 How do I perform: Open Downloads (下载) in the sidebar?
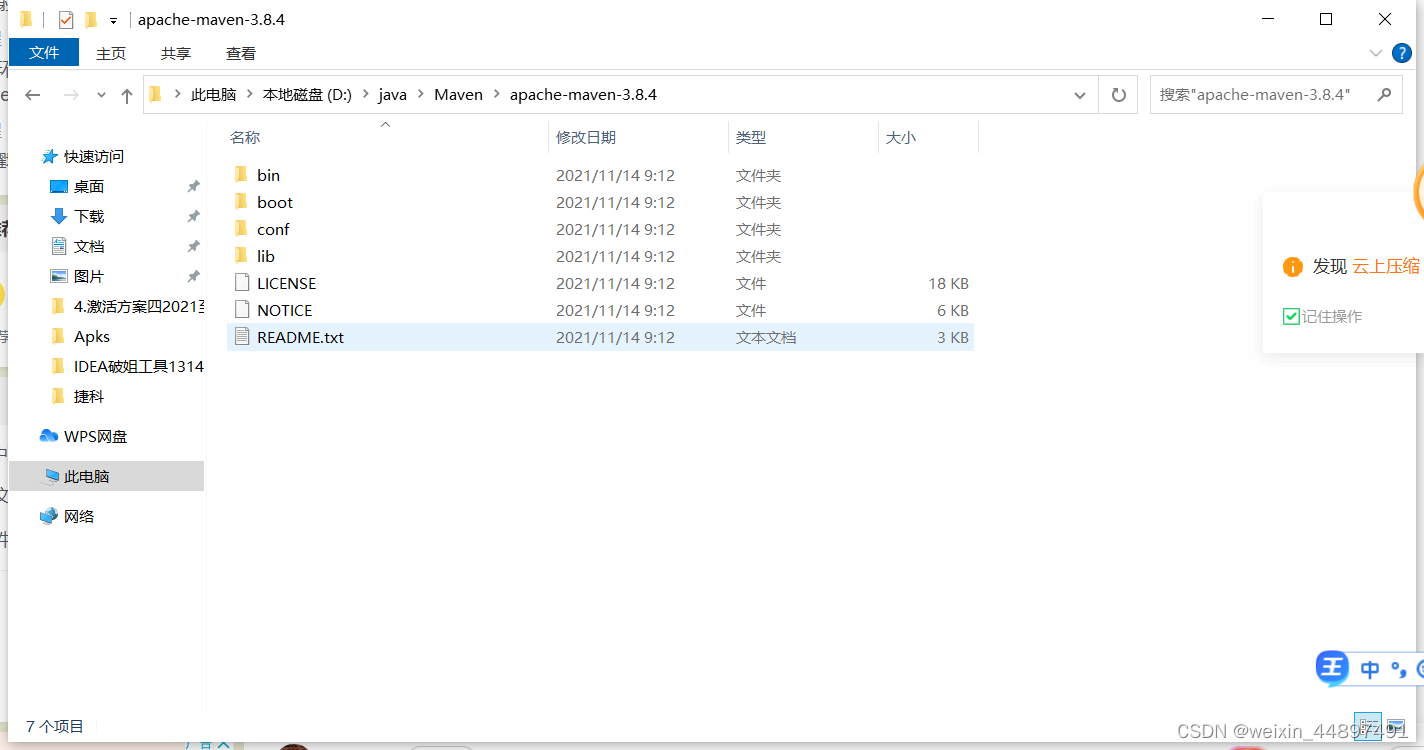[89, 217]
